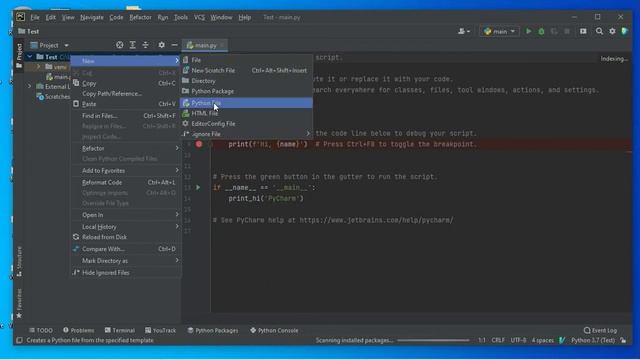Image resolution: width=640 pixels, height=360 pixels.
Task: Open the Refactor menu in menu bar
Action: pyautogui.click(x=140, y=17)
